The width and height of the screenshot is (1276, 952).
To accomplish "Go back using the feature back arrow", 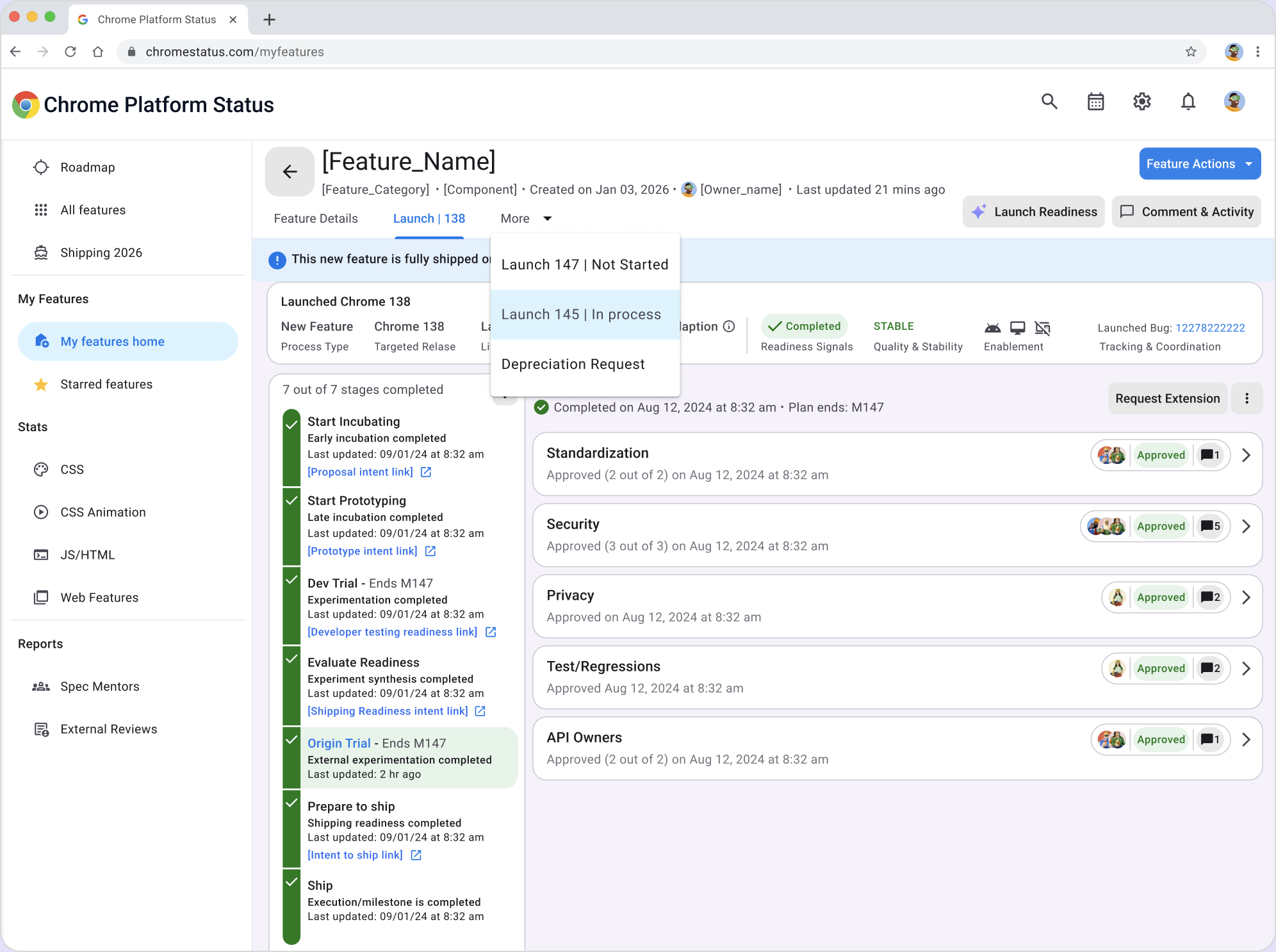I will click(x=290, y=172).
